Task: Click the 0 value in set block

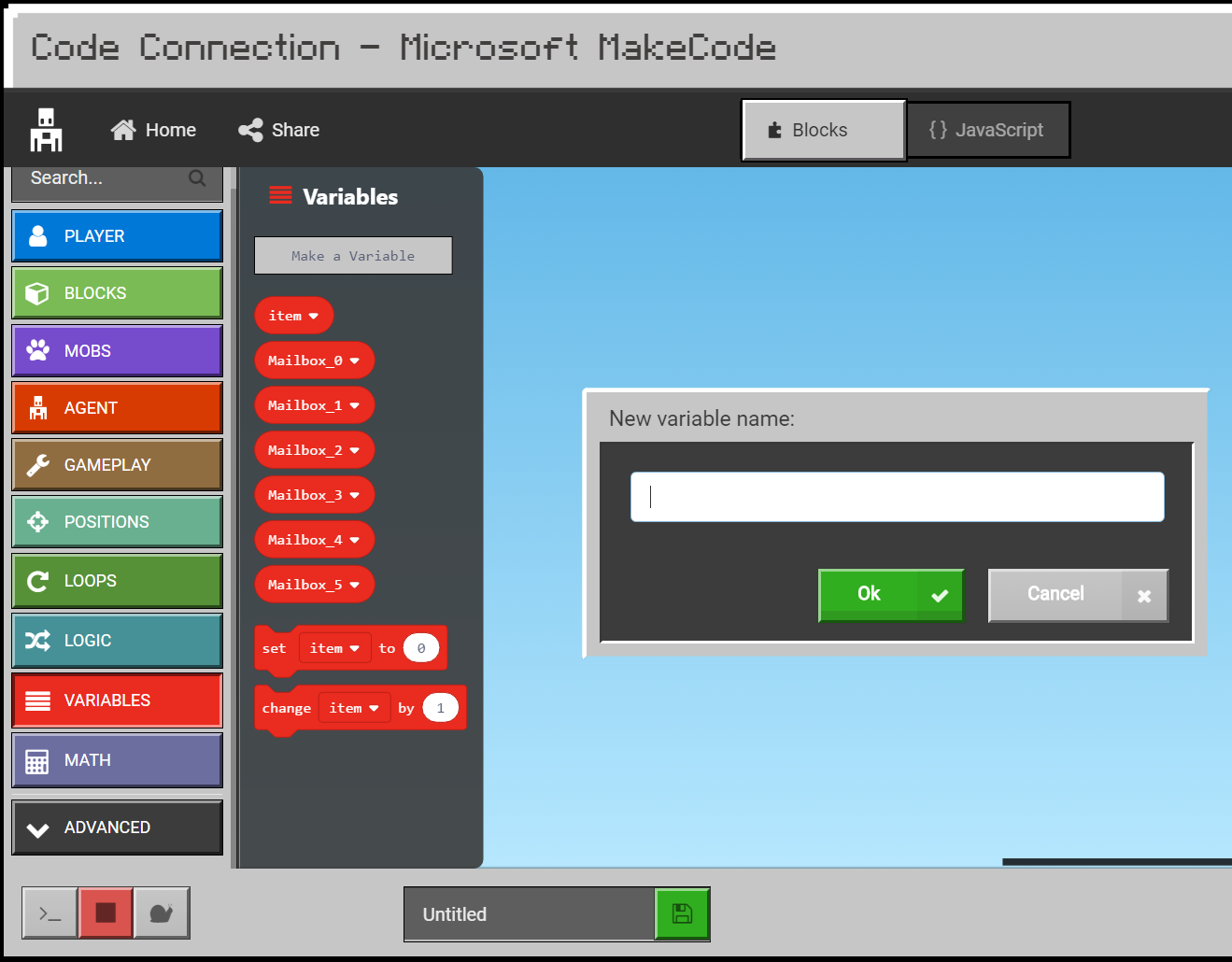Action: point(421,648)
